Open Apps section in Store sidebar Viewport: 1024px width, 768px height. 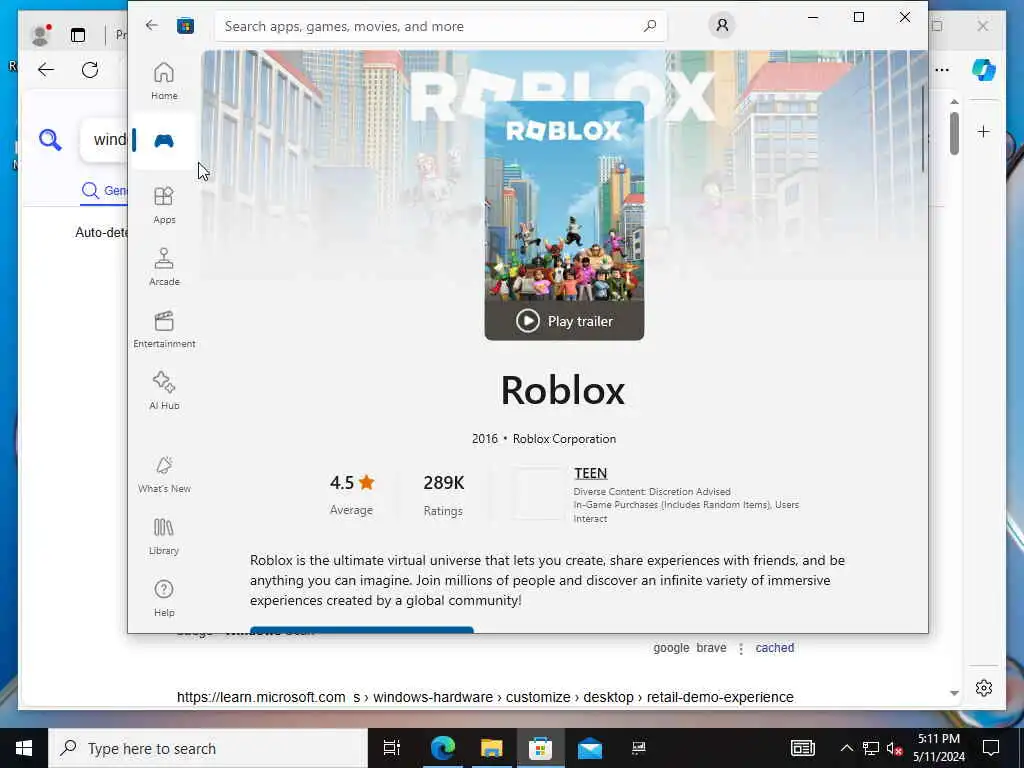(x=164, y=204)
